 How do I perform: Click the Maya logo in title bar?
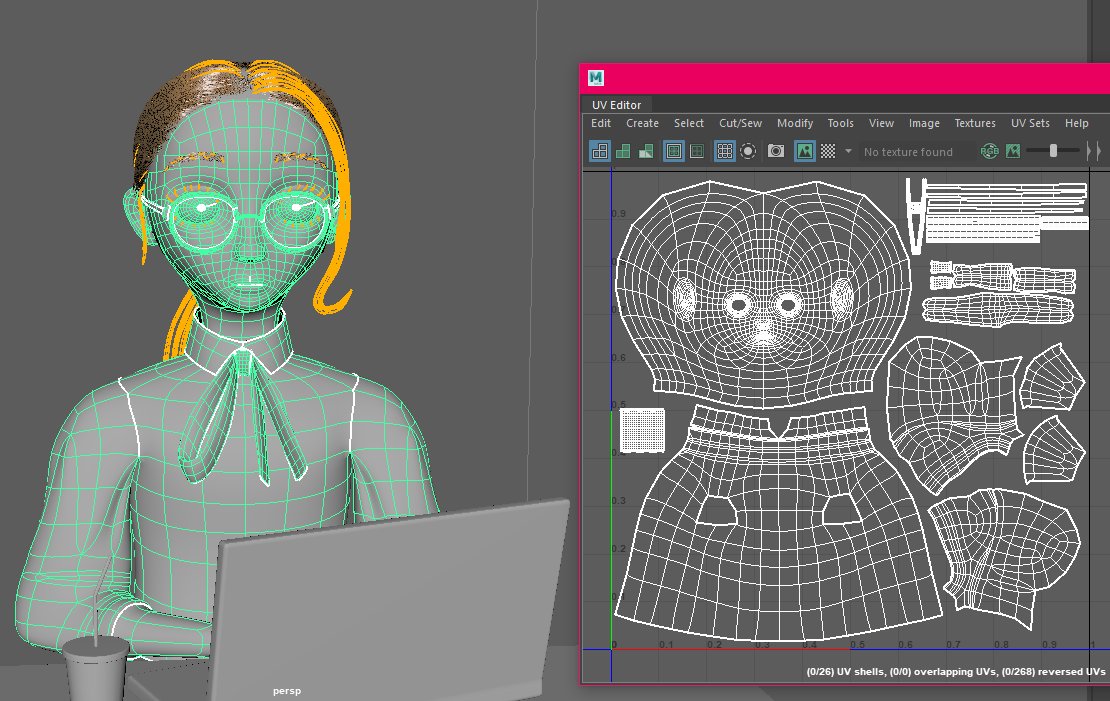click(596, 78)
